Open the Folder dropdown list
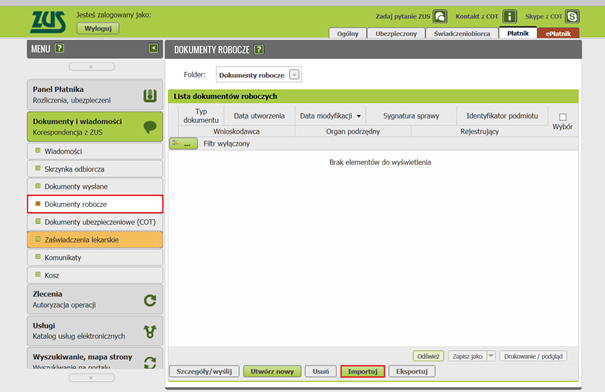This screenshot has width=605, height=392. coord(294,74)
